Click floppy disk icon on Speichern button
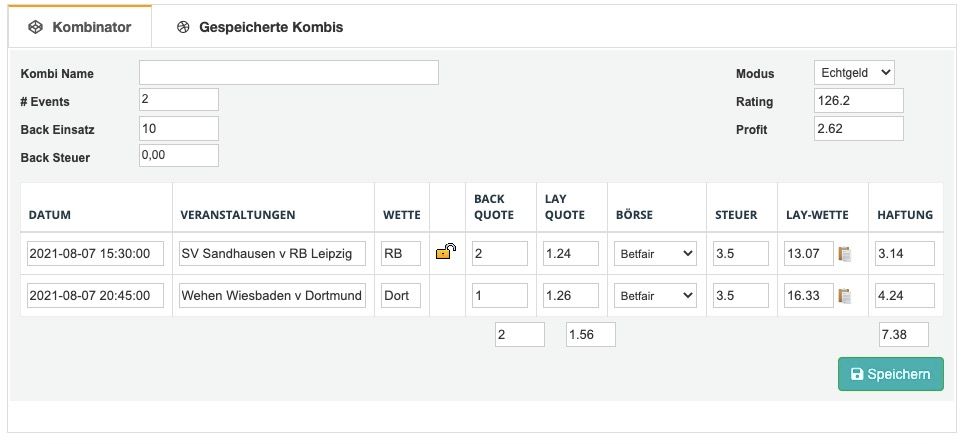963x444 pixels. point(857,374)
